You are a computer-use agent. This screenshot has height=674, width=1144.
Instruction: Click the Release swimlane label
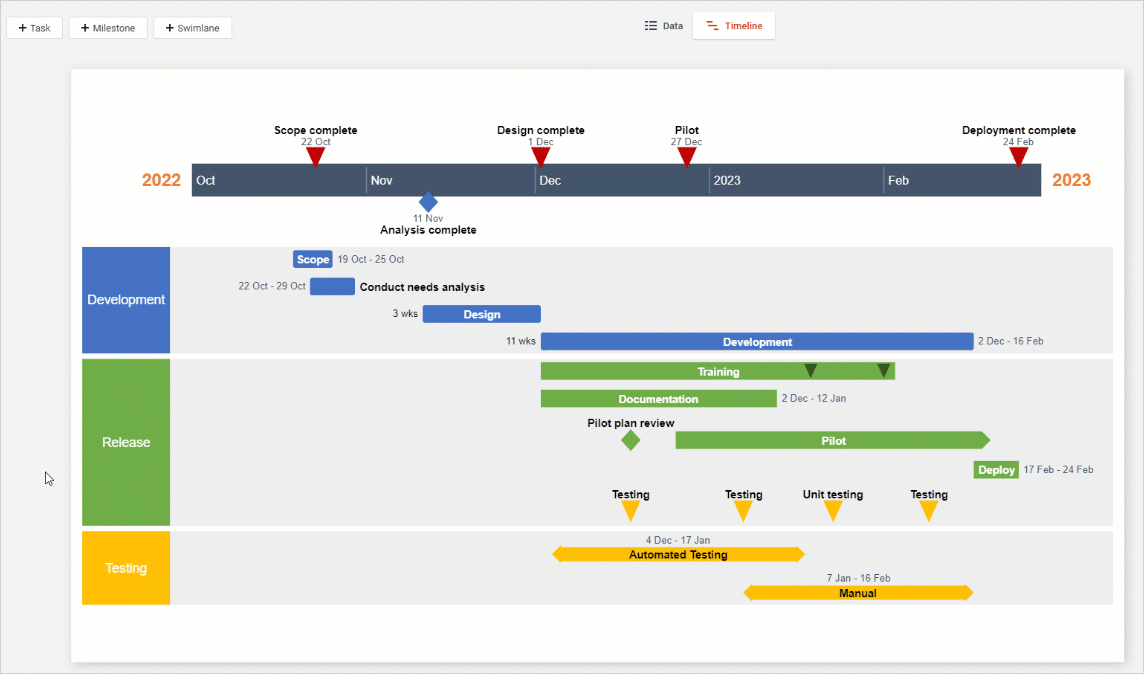pyautogui.click(x=125, y=442)
